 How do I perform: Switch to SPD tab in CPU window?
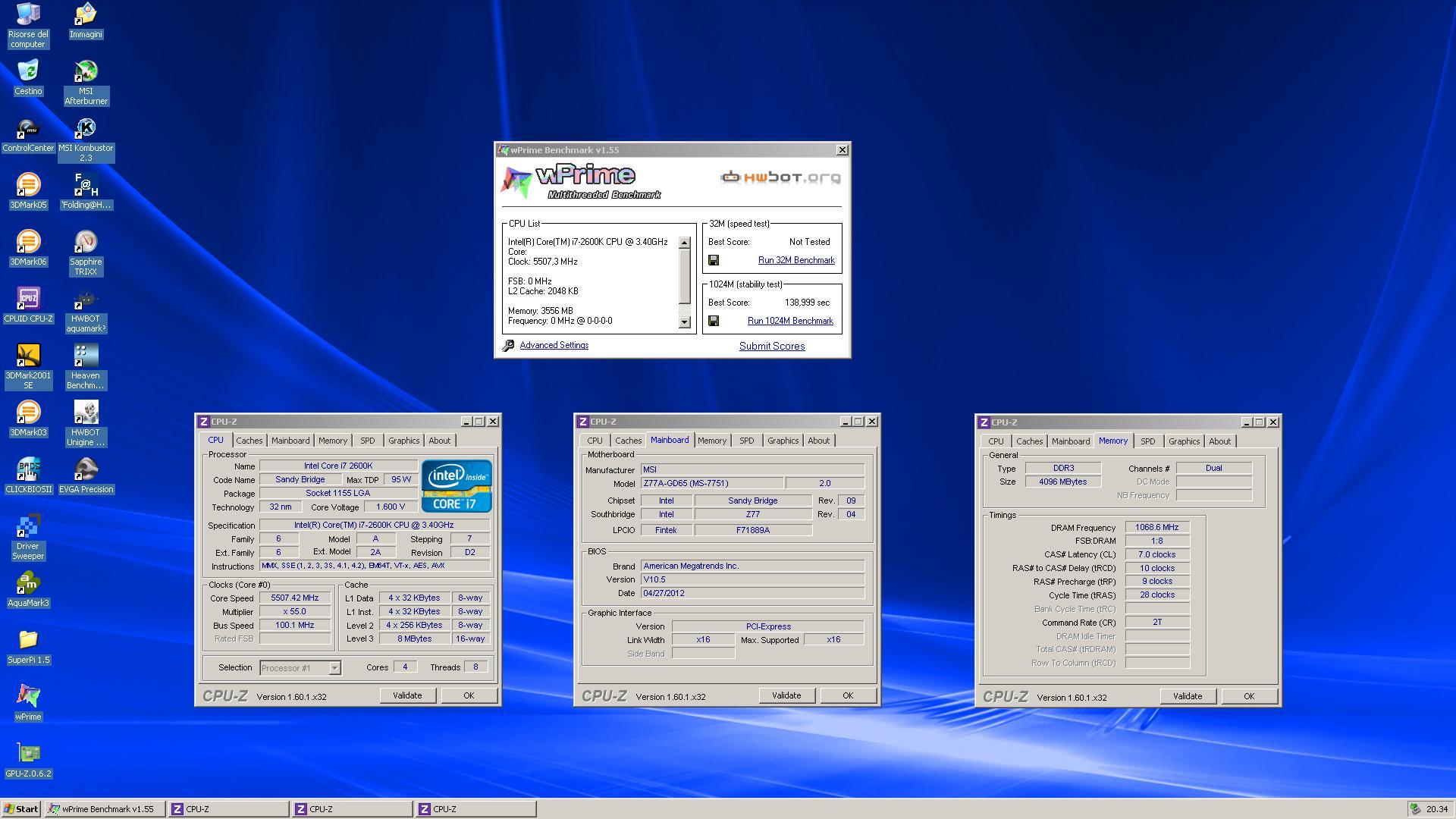(368, 441)
